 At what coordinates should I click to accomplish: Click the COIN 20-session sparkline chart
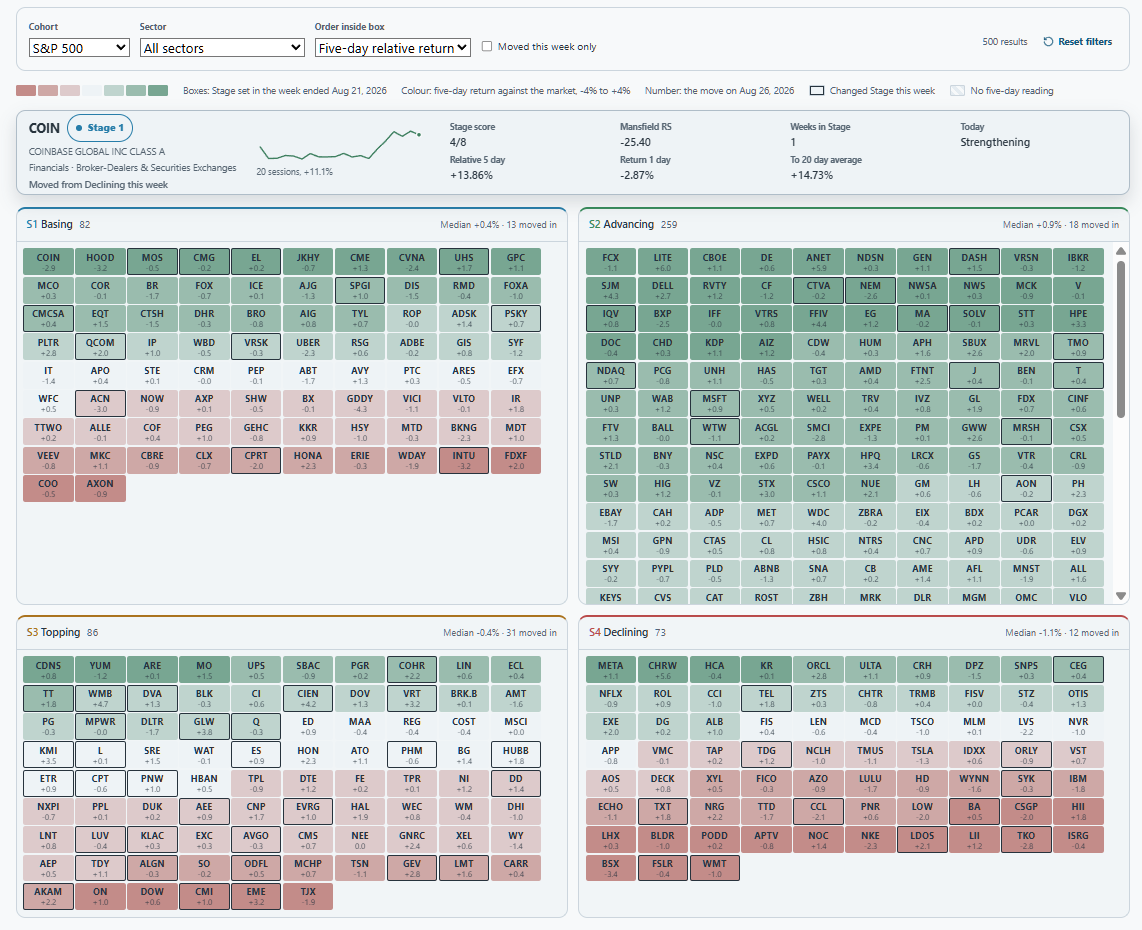339,144
